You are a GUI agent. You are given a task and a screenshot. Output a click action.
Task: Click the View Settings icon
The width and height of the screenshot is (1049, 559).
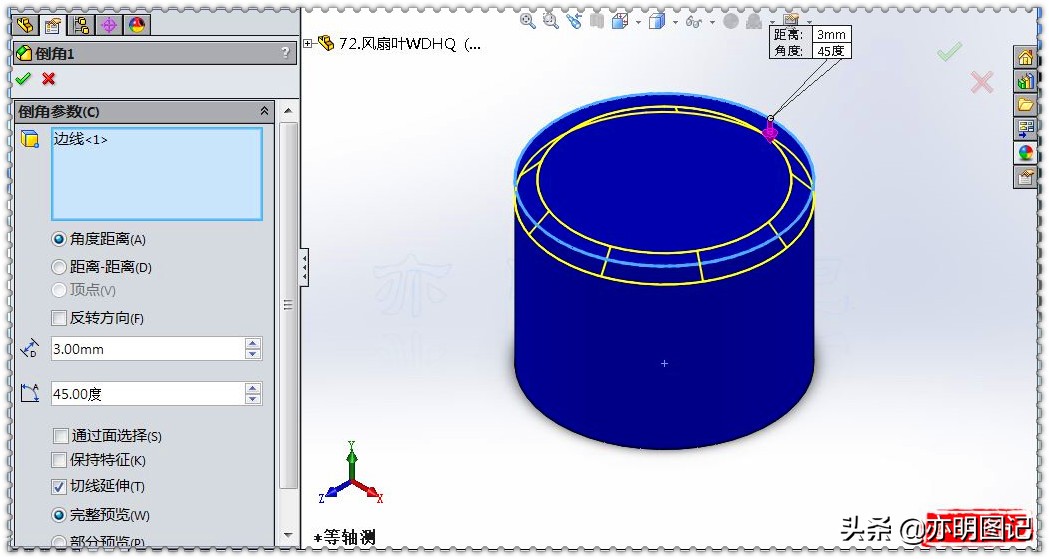tap(791, 19)
